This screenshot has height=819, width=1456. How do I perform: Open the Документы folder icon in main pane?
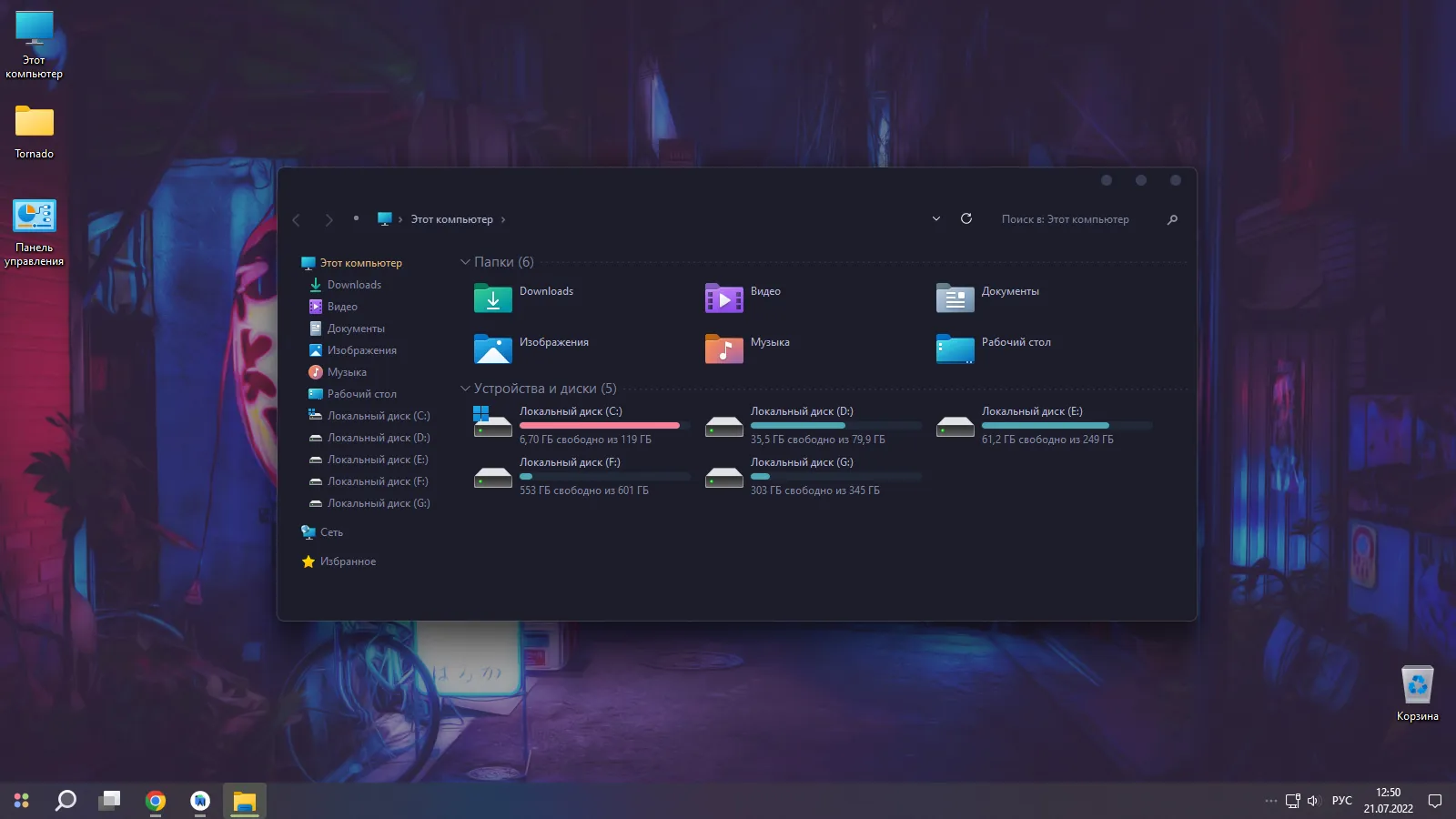pos(955,298)
